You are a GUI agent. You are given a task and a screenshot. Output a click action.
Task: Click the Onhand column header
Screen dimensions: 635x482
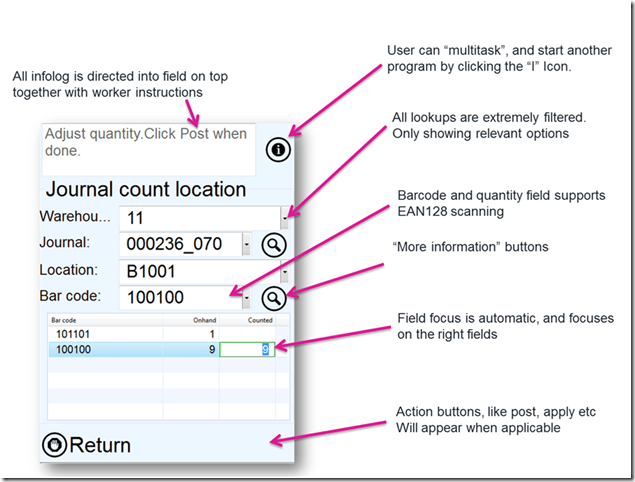[204, 320]
